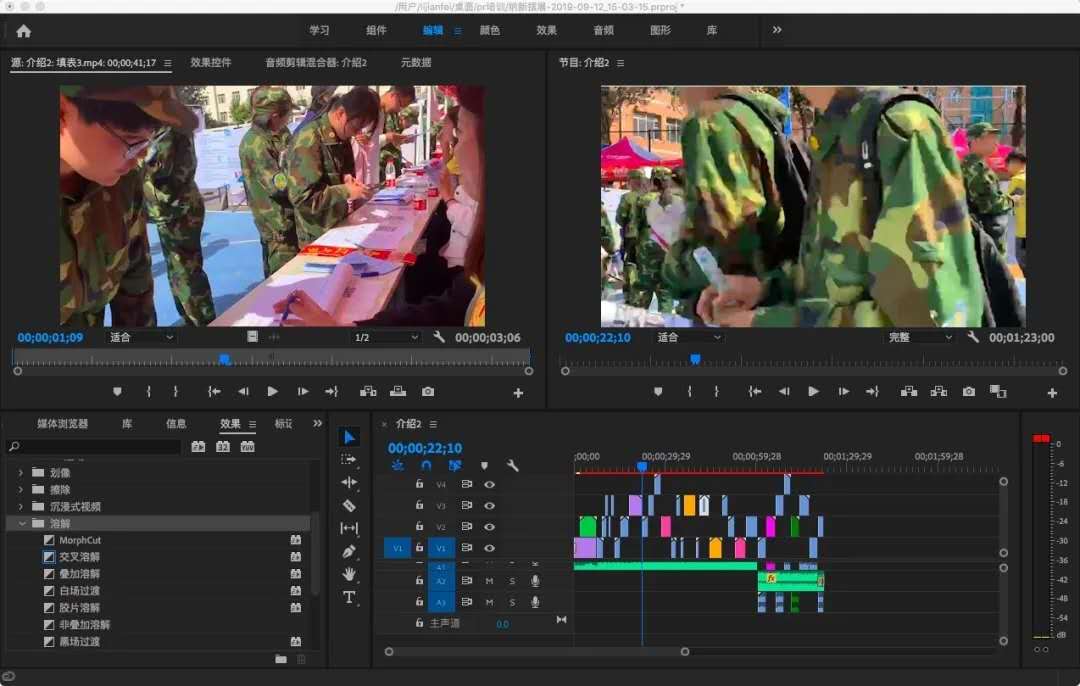This screenshot has width=1080, height=686.
Task: Click the blue playhead on timeline ruler
Action: pyautogui.click(x=642, y=466)
